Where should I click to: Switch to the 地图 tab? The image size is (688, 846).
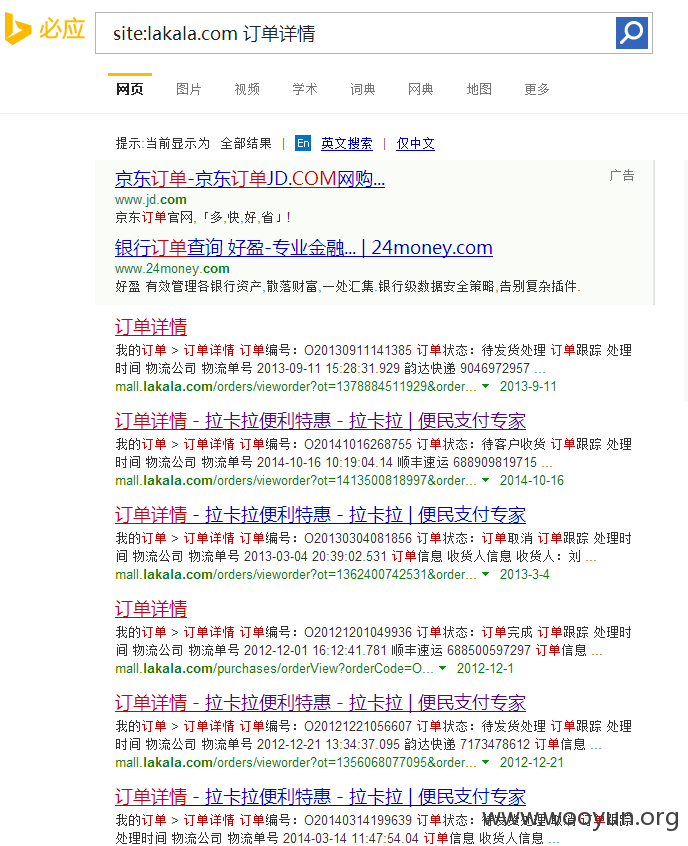click(479, 89)
